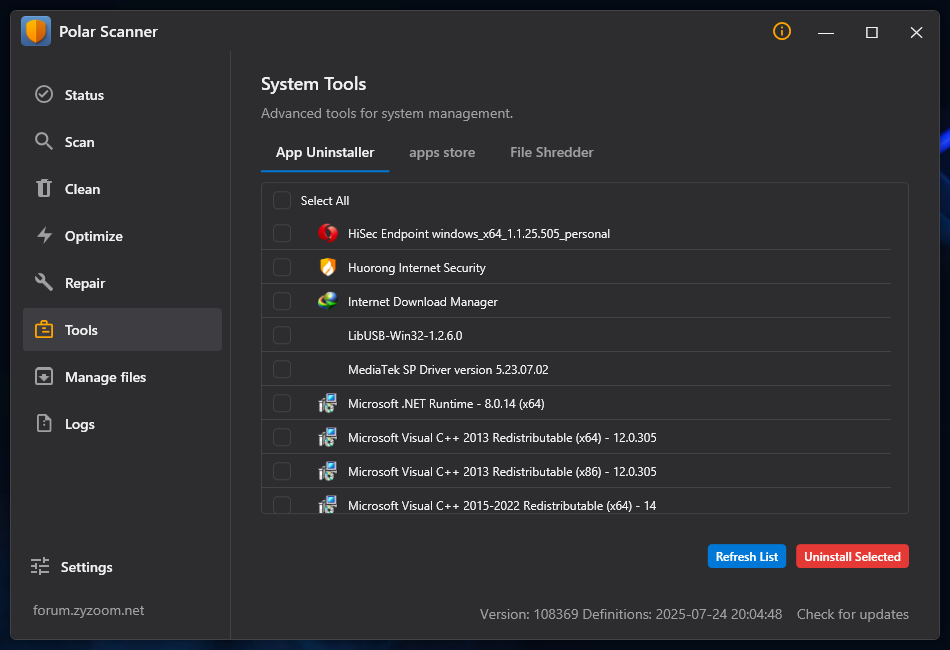Open the Settings label

point(87,567)
